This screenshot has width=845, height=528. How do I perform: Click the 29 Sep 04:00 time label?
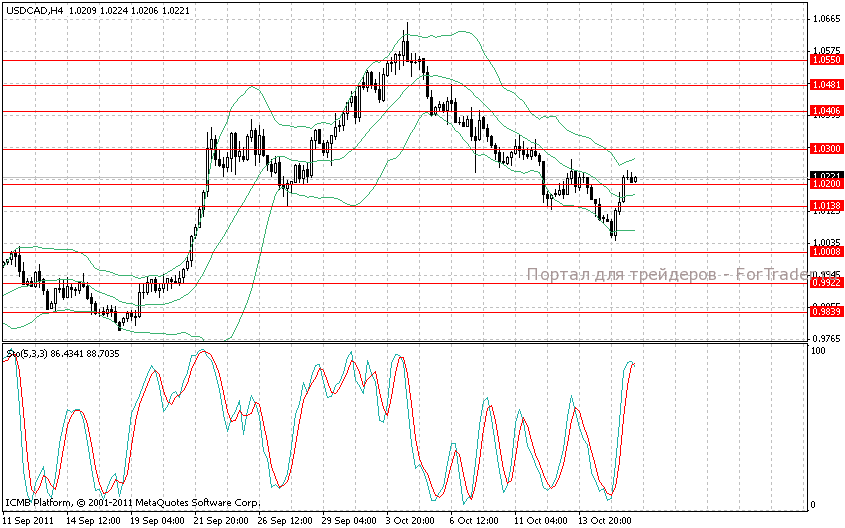point(349,520)
